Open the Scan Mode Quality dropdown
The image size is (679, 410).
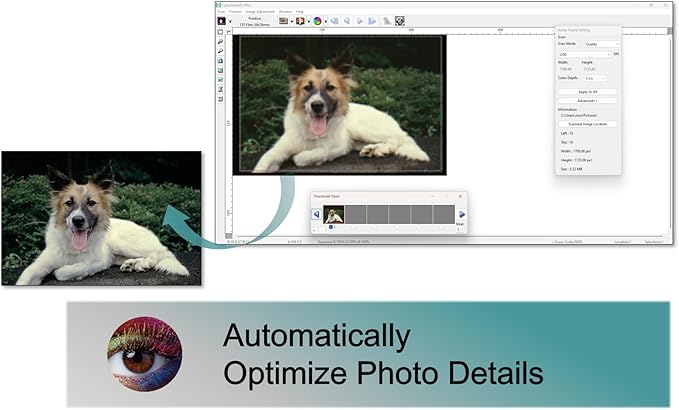click(x=601, y=44)
